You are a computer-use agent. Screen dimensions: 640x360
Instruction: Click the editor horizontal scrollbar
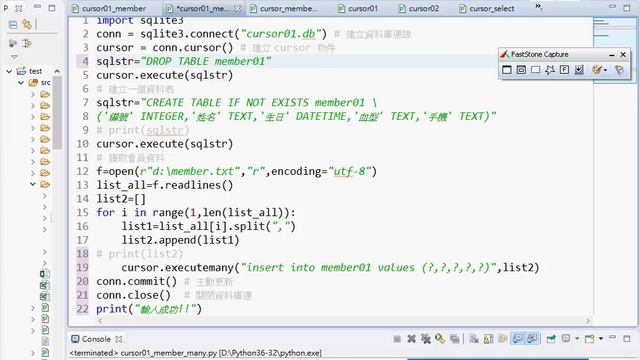pyautogui.click(x=344, y=321)
